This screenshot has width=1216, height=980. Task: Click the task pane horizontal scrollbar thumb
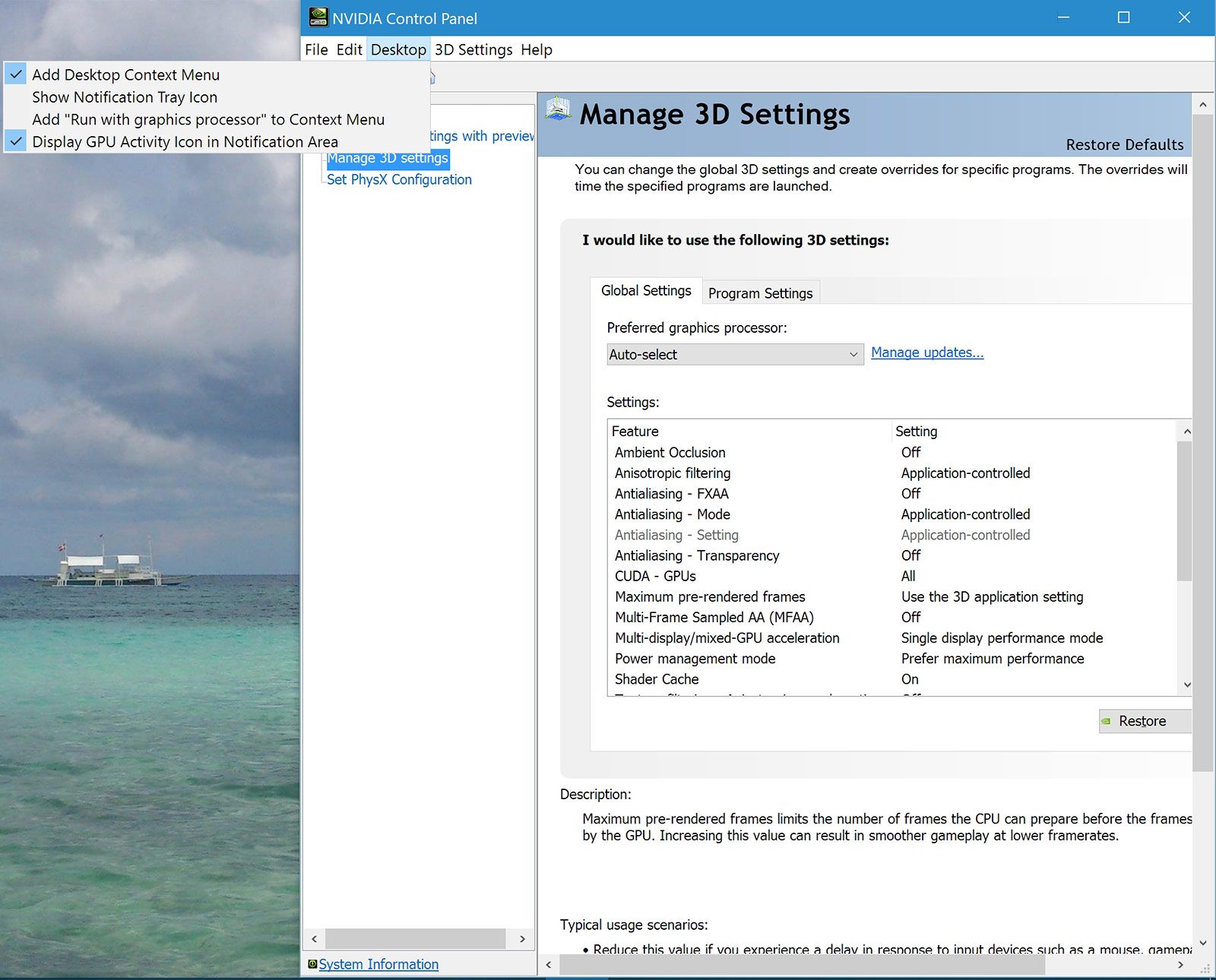pyautogui.click(x=416, y=939)
